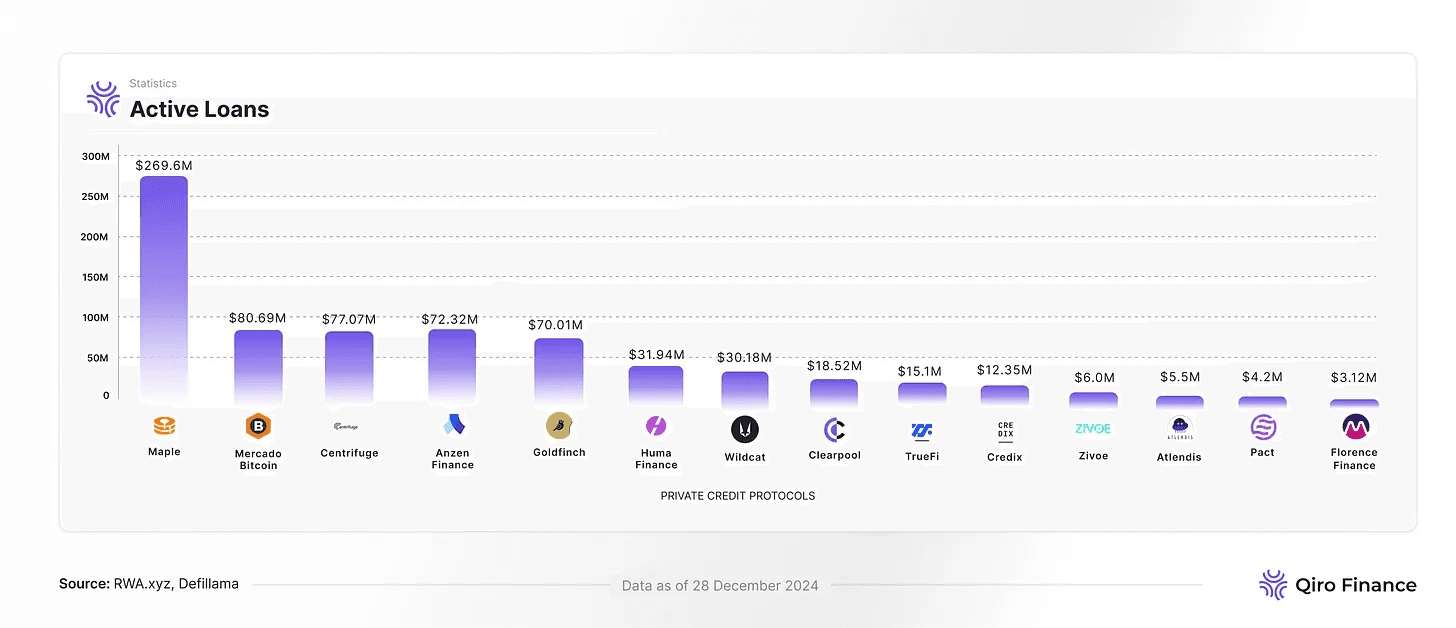
Task: Click the Atlendis name label
Action: pos(1180,457)
